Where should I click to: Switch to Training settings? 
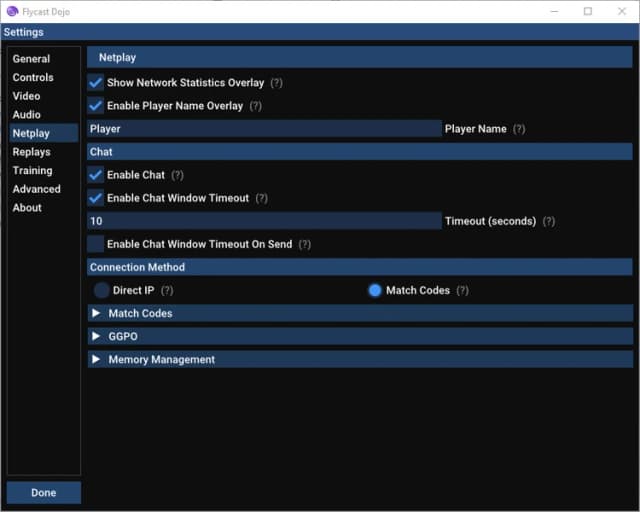[44, 171]
